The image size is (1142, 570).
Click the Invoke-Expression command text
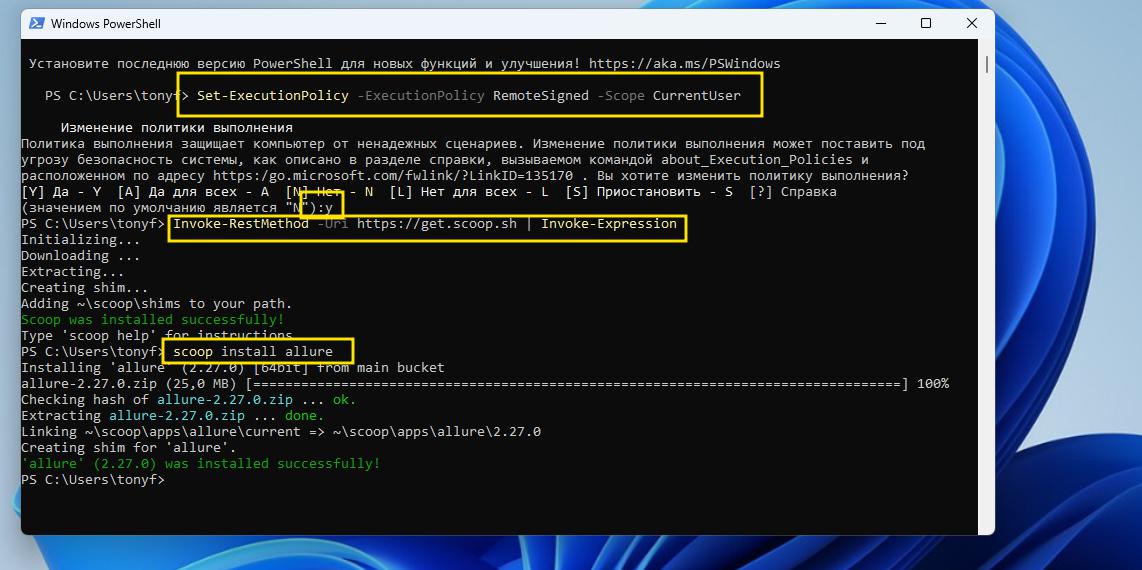coord(609,223)
